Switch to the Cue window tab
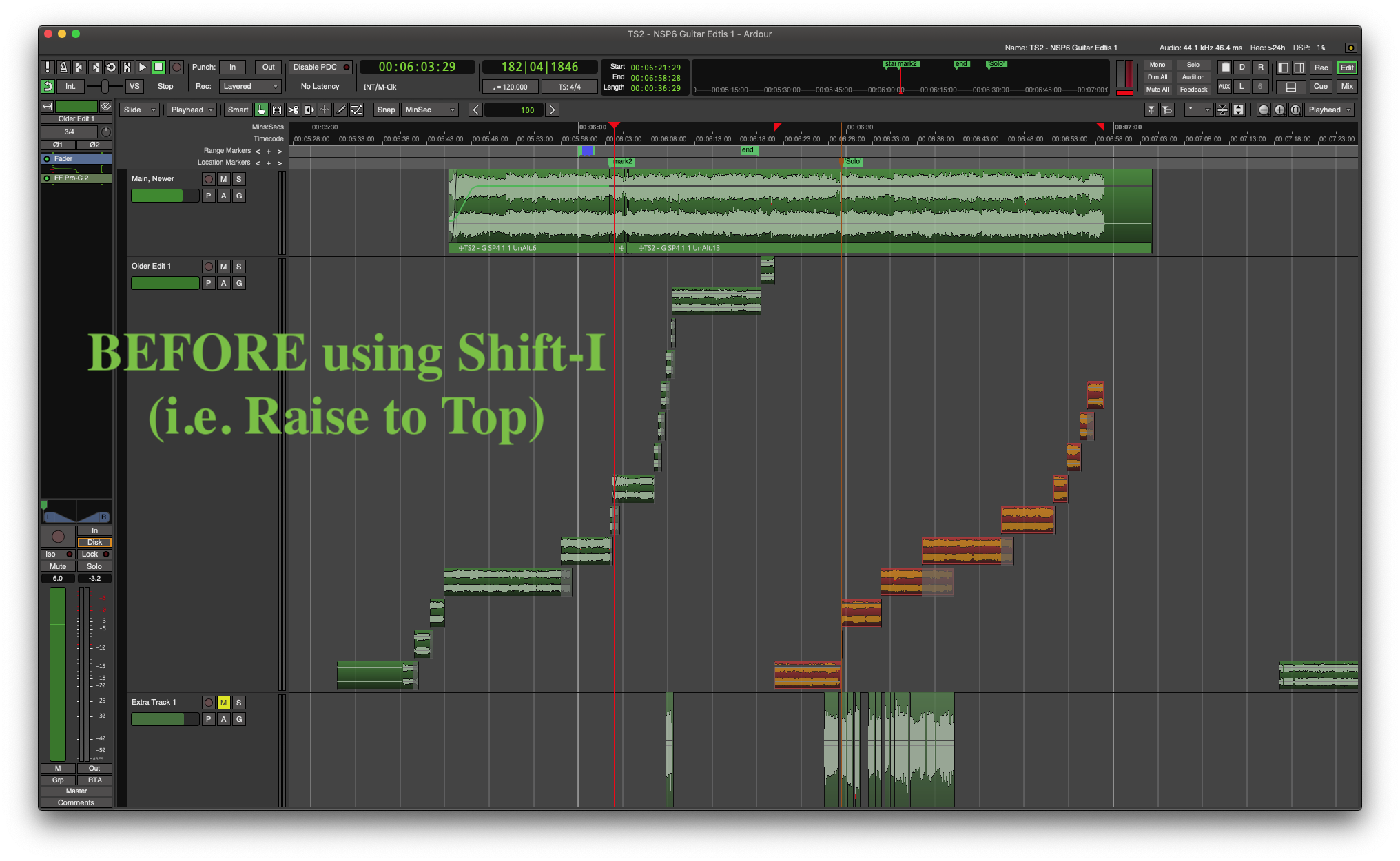This screenshot has height=861, width=1400. (x=1320, y=87)
